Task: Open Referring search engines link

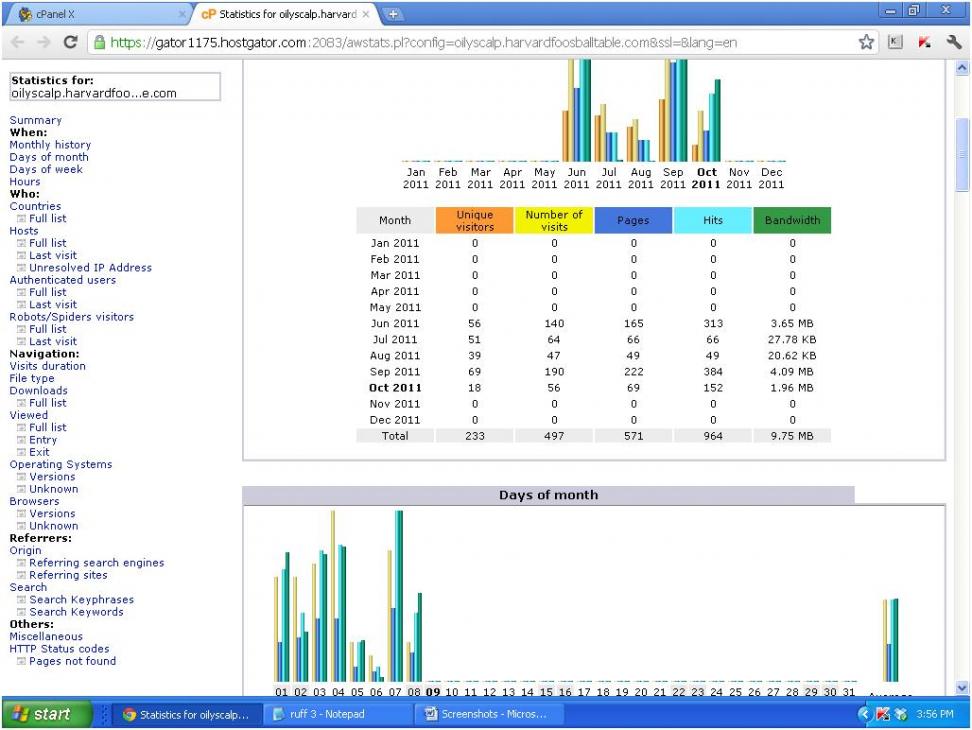Action: 96,563
